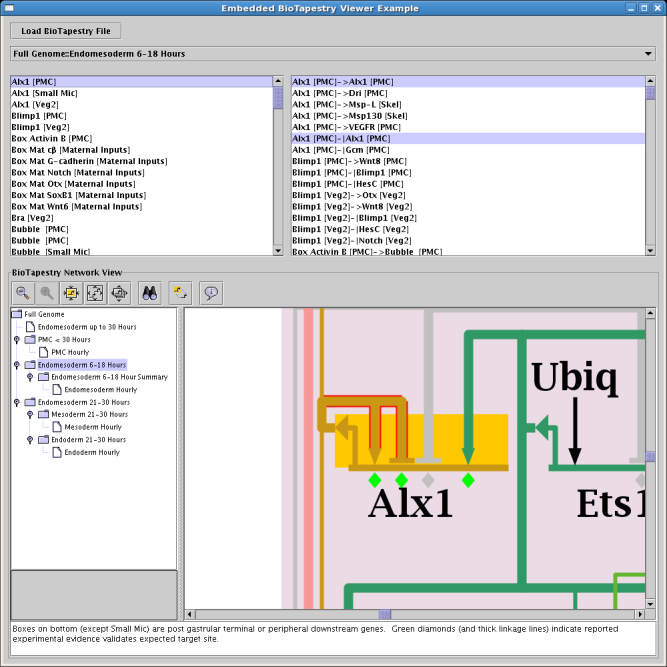
Task: Open search with the binoculars icon
Action: pos(150,292)
